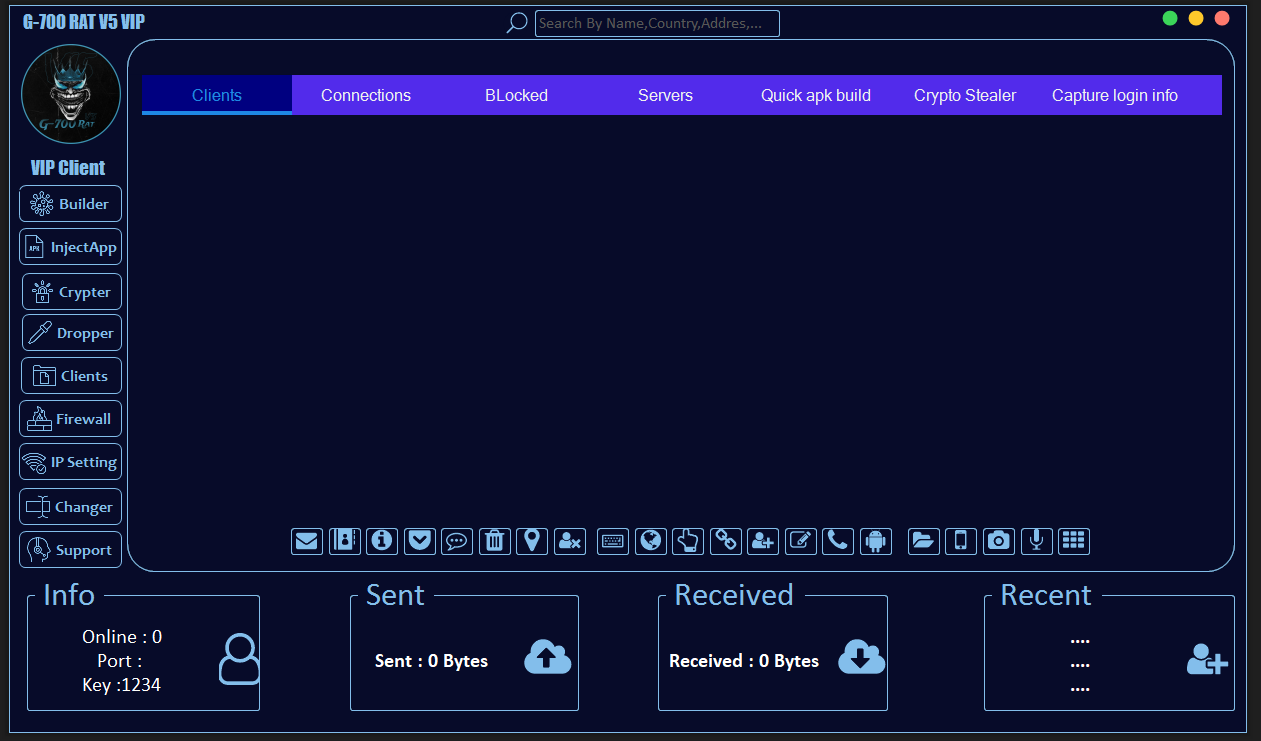Launch the Builder from the sidebar
The width and height of the screenshot is (1261, 741).
pos(70,203)
